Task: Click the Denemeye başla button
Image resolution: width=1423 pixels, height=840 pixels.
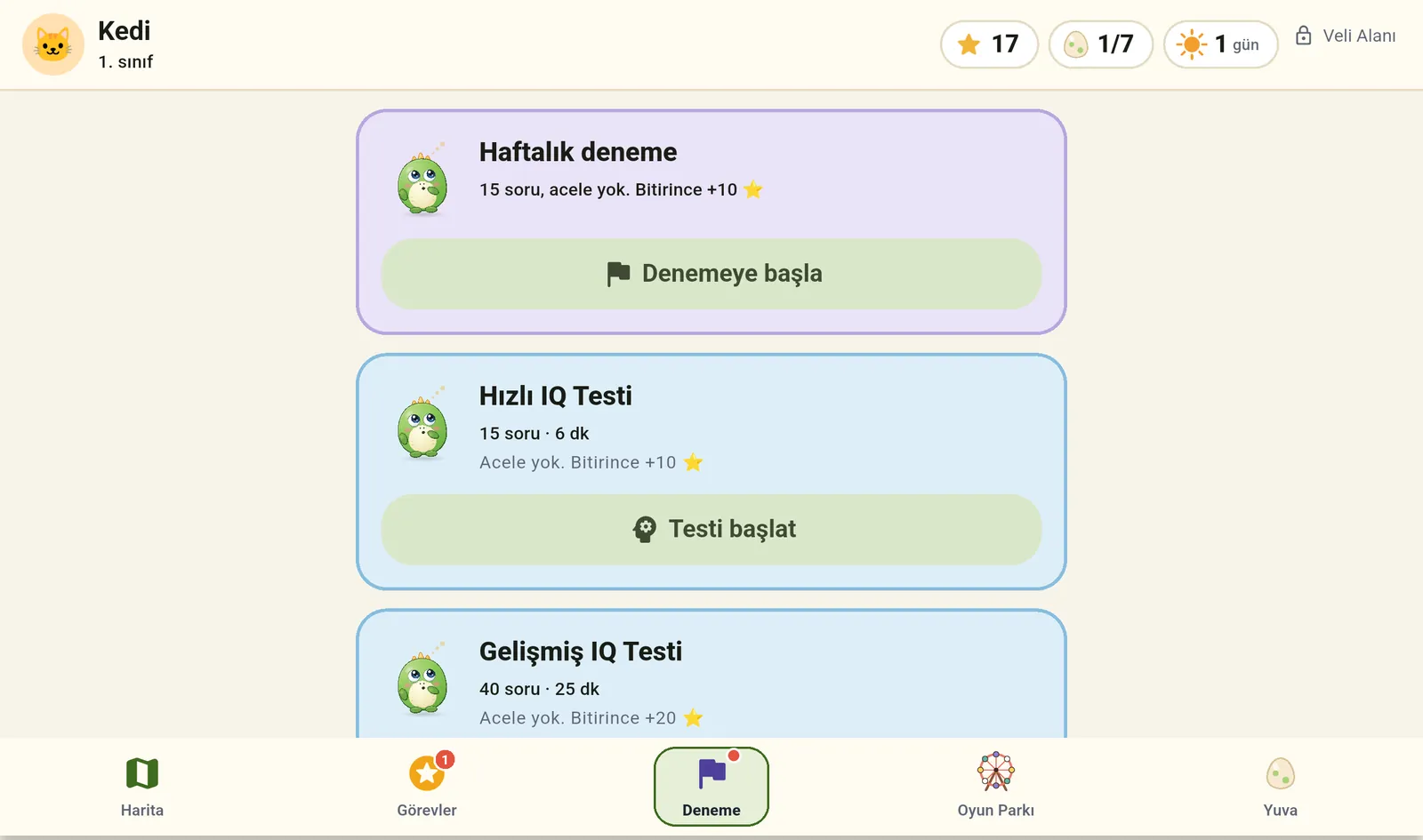Action: tap(711, 274)
